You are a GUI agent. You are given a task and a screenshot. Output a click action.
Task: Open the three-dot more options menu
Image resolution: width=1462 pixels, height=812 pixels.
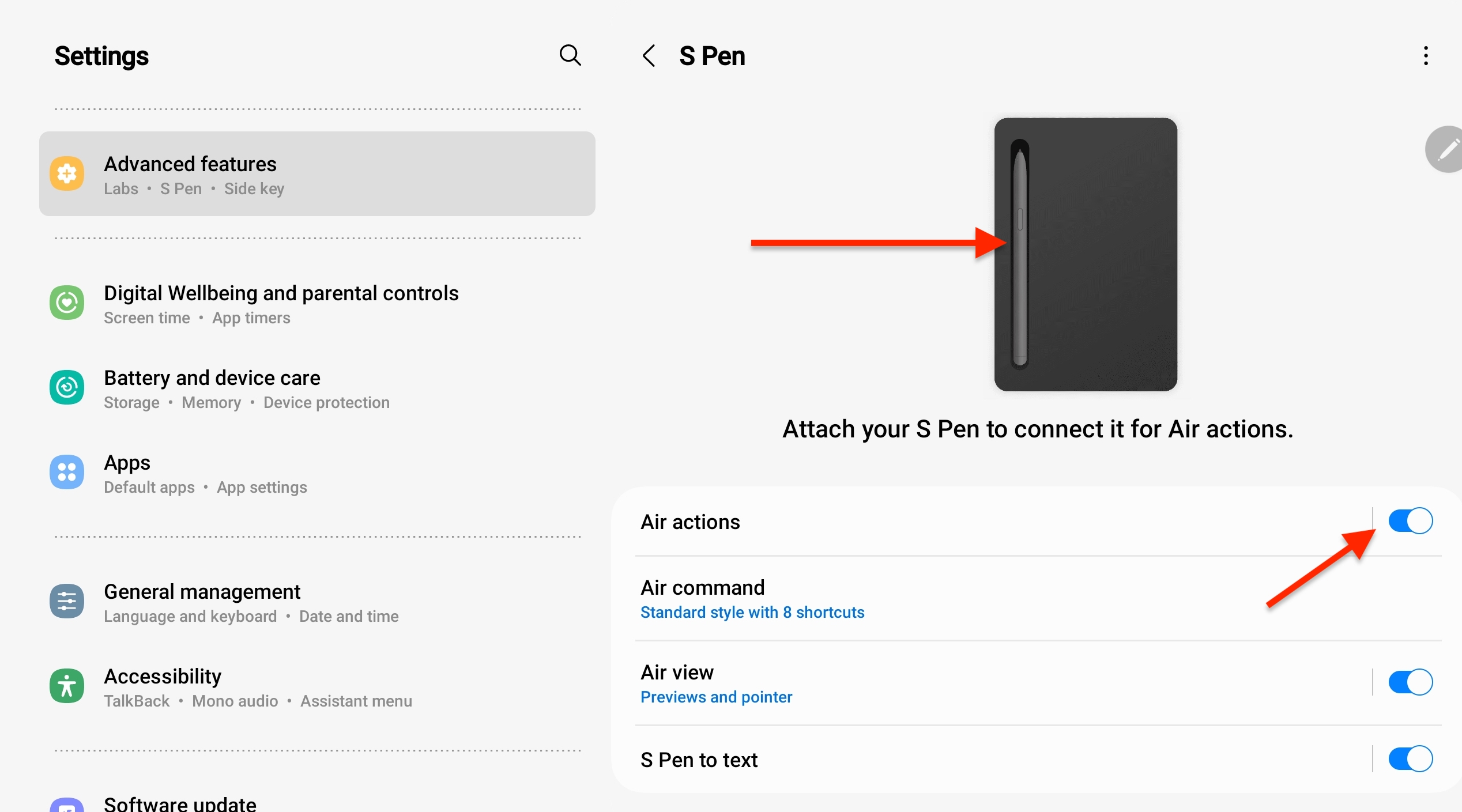pyautogui.click(x=1426, y=56)
